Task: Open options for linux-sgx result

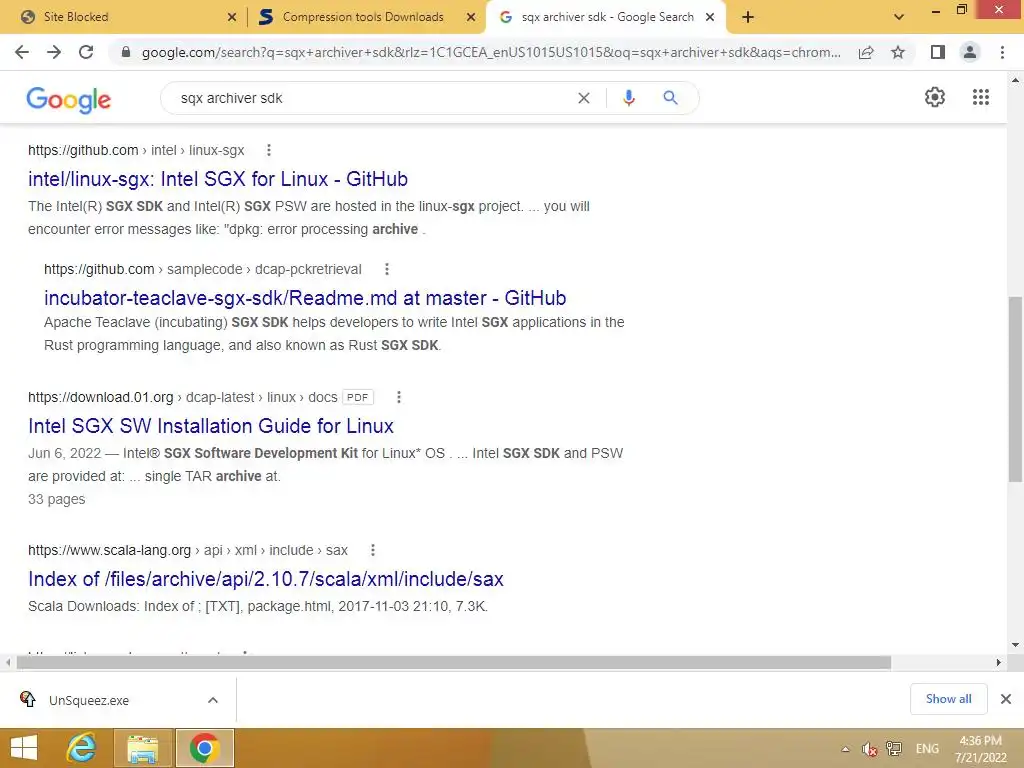Action: coord(268,150)
